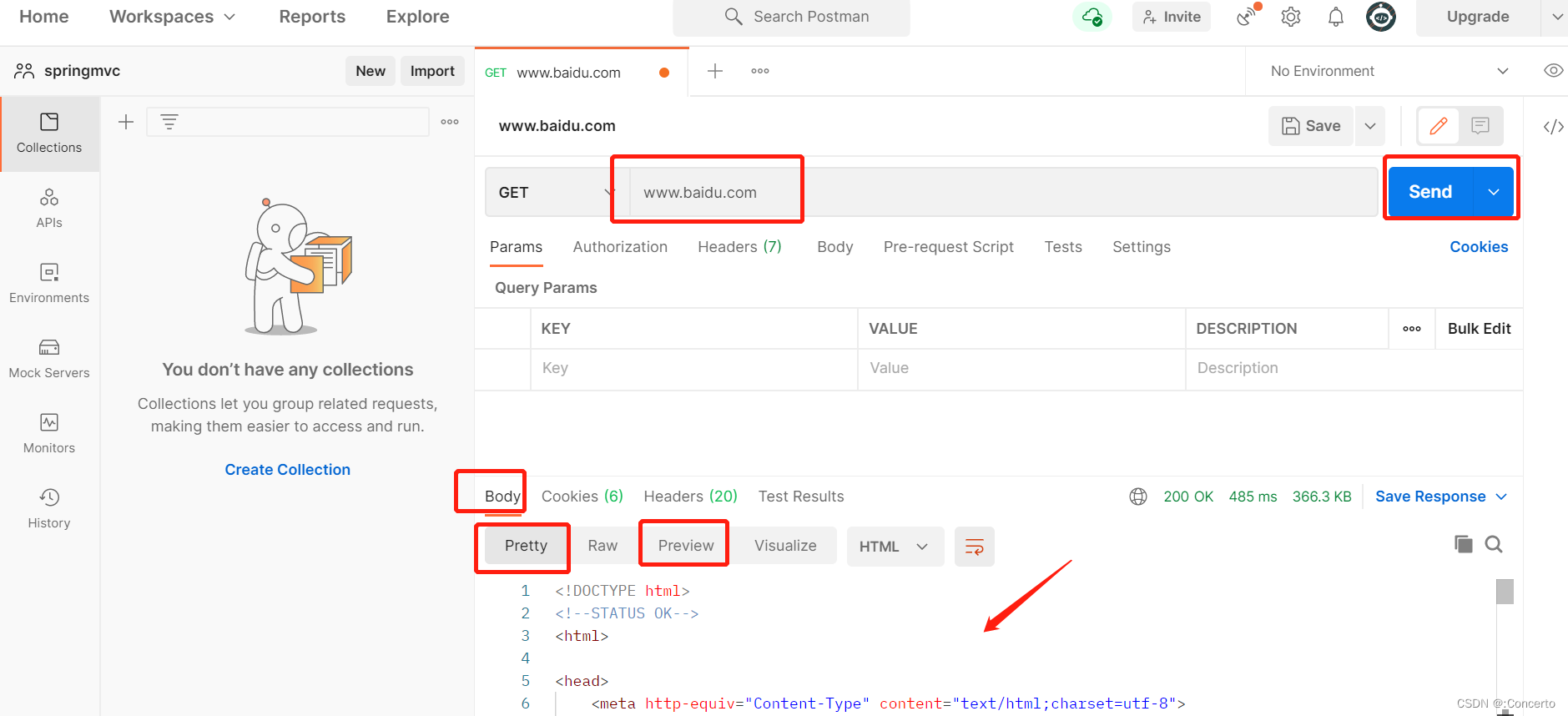The image size is (1568, 716).
Task: Click the plus icon to add a collection
Action: (x=126, y=122)
